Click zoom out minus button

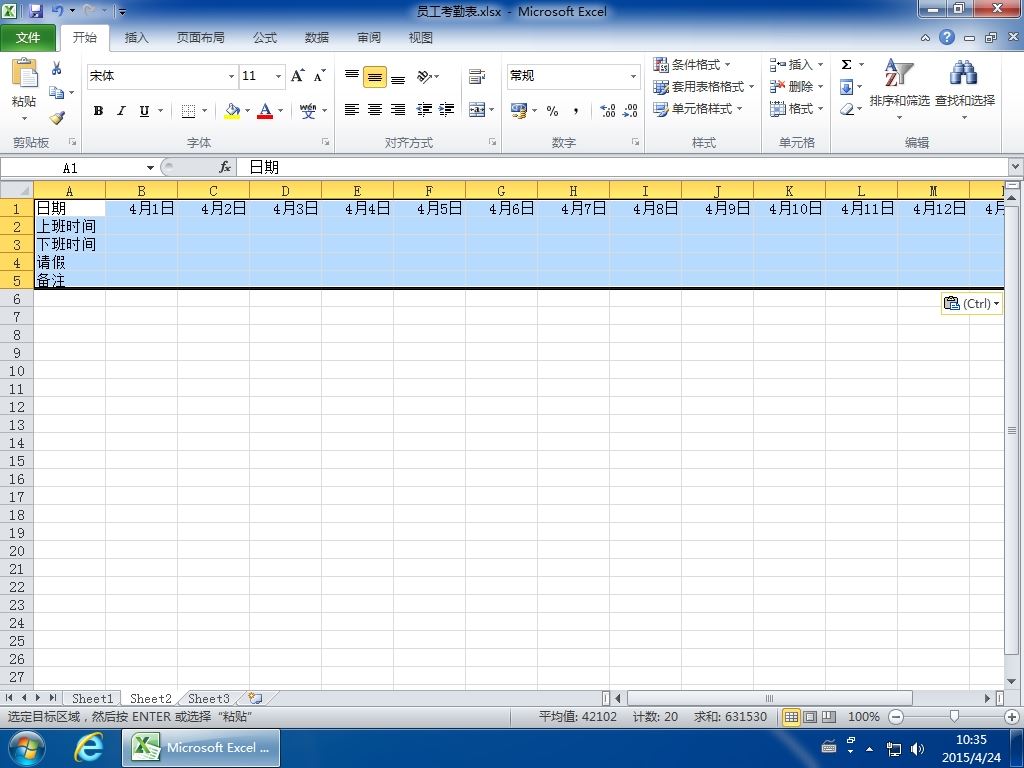[896, 717]
